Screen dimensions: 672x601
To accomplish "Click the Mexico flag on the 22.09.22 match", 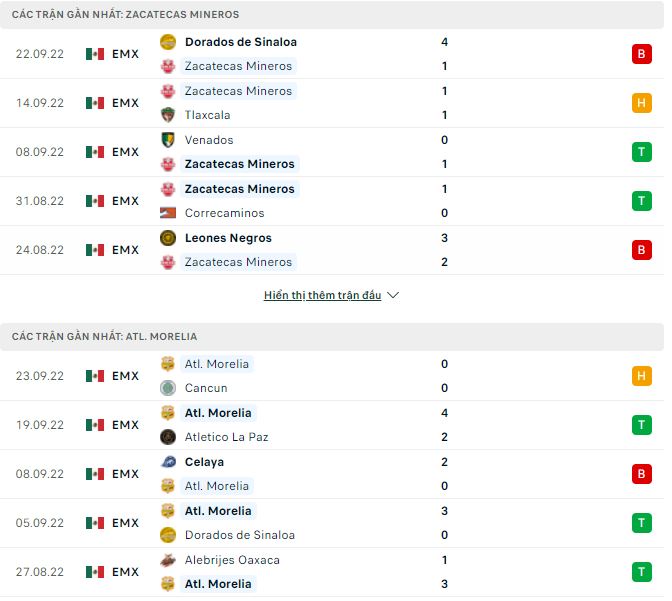I will tap(95, 54).
